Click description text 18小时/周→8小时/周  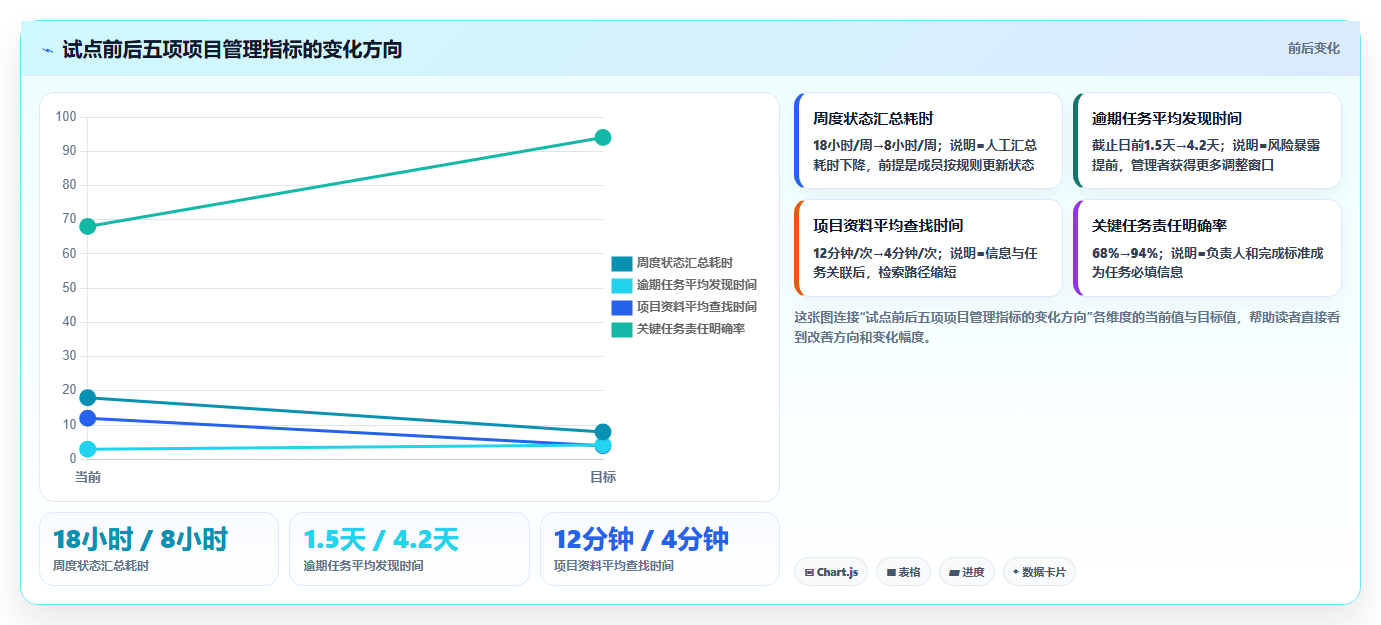pyautogui.click(x=875, y=145)
